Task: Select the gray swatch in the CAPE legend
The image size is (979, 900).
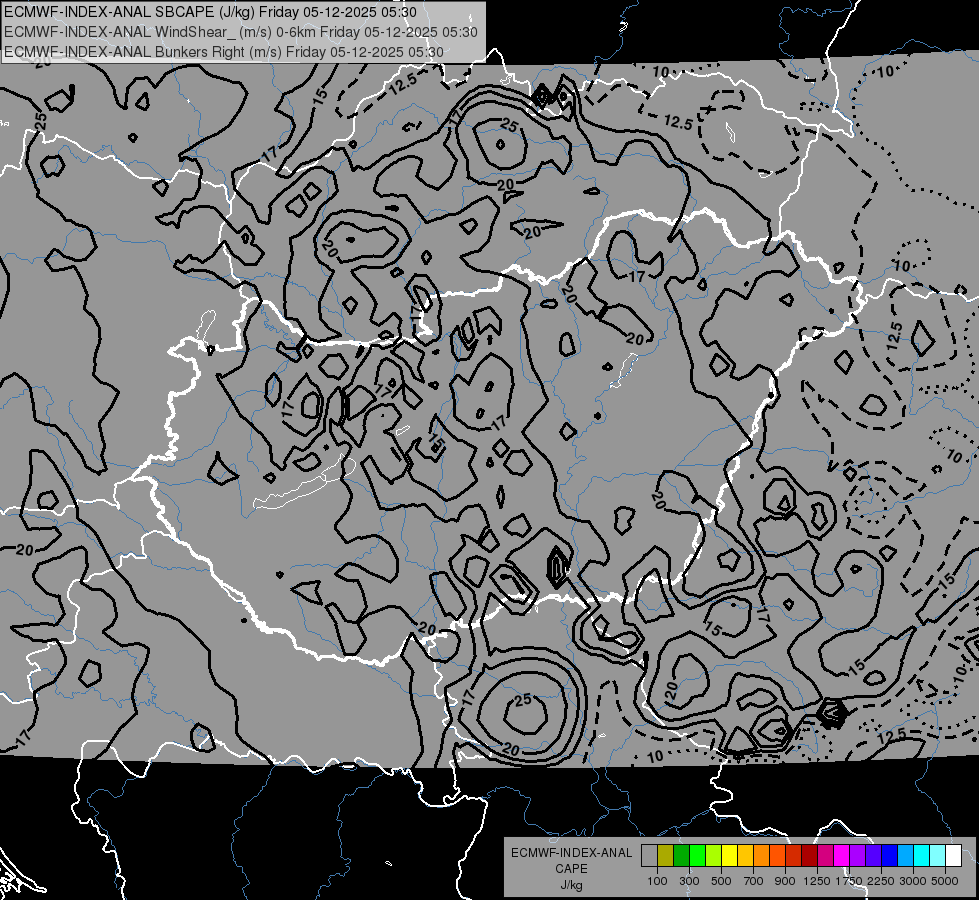Action: (x=649, y=855)
